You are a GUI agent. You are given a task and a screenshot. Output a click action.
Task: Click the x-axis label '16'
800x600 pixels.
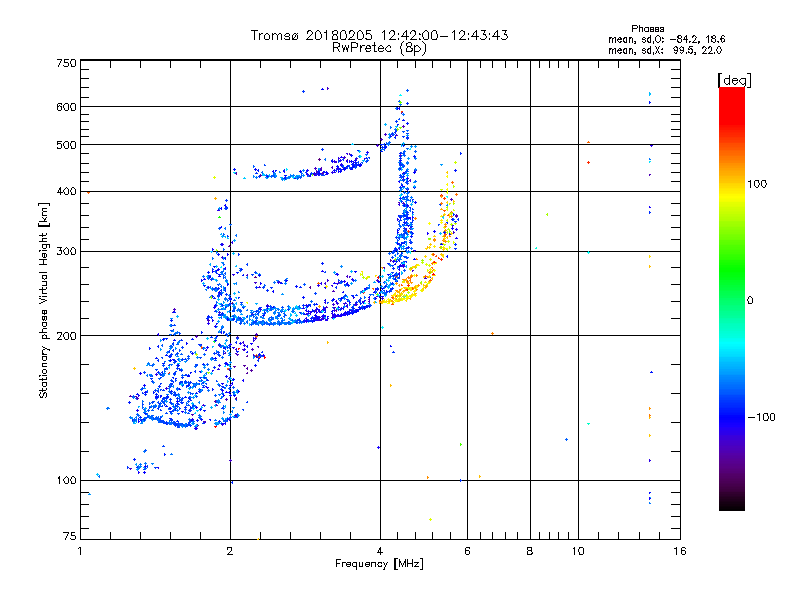pyautogui.click(x=680, y=551)
